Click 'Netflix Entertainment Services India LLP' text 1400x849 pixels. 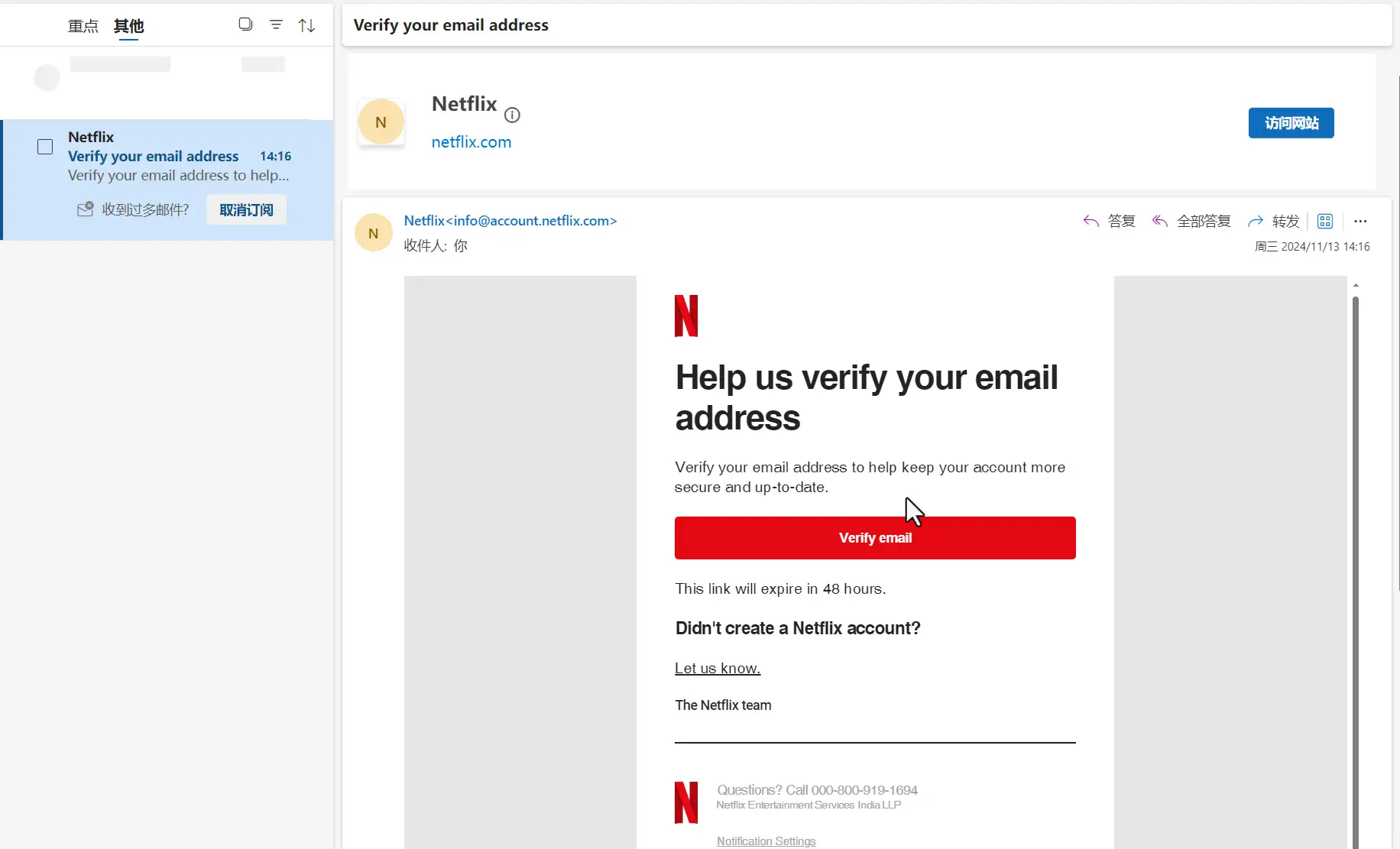coord(809,805)
